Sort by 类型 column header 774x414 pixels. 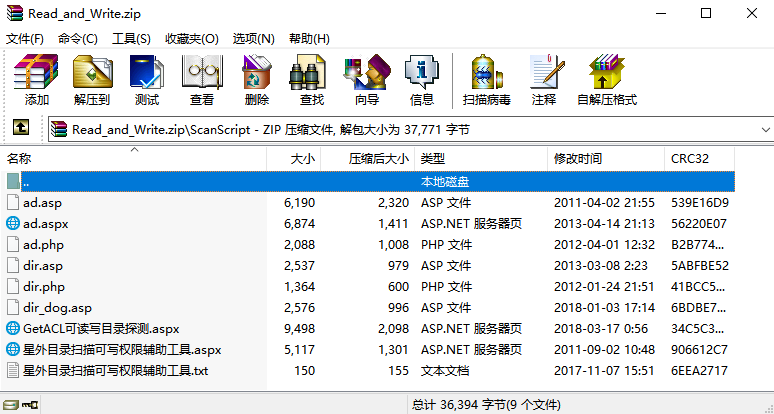pyautogui.click(x=481, y=158)
